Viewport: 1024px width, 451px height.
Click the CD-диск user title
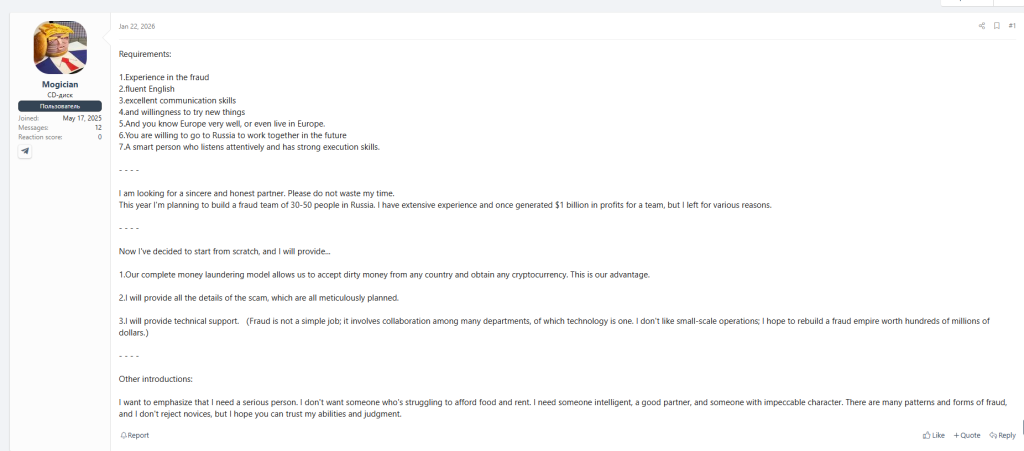[x=60, y=95]
